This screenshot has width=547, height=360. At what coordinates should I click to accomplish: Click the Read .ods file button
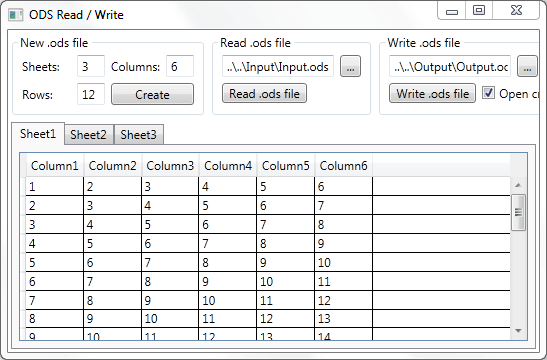coord(264,93)
